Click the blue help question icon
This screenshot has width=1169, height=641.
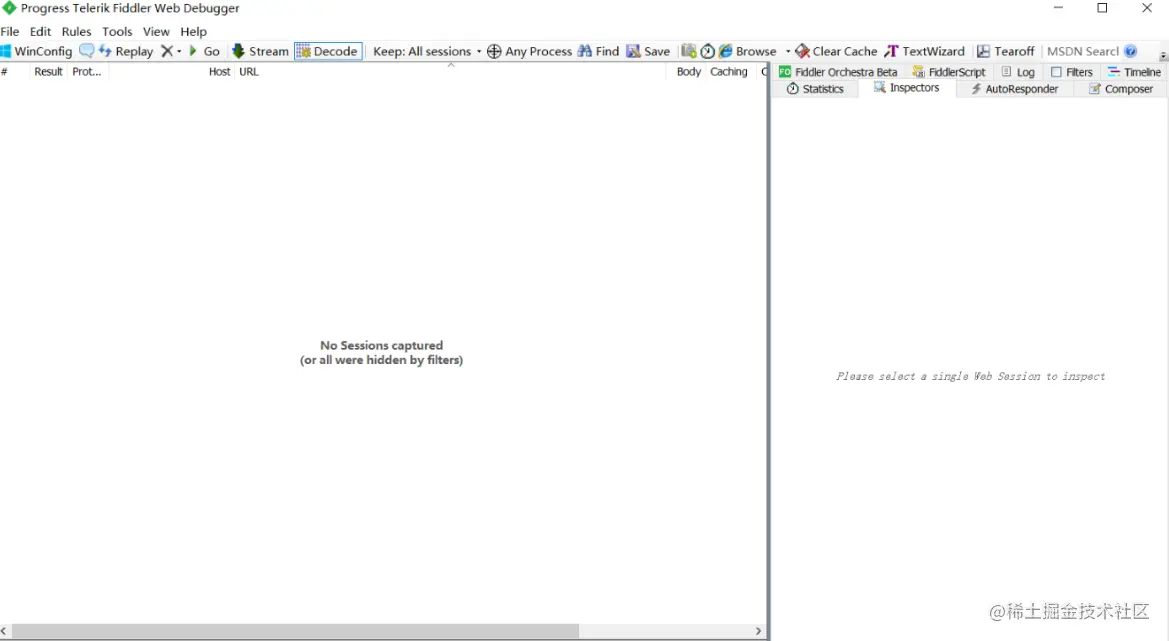1130,51
